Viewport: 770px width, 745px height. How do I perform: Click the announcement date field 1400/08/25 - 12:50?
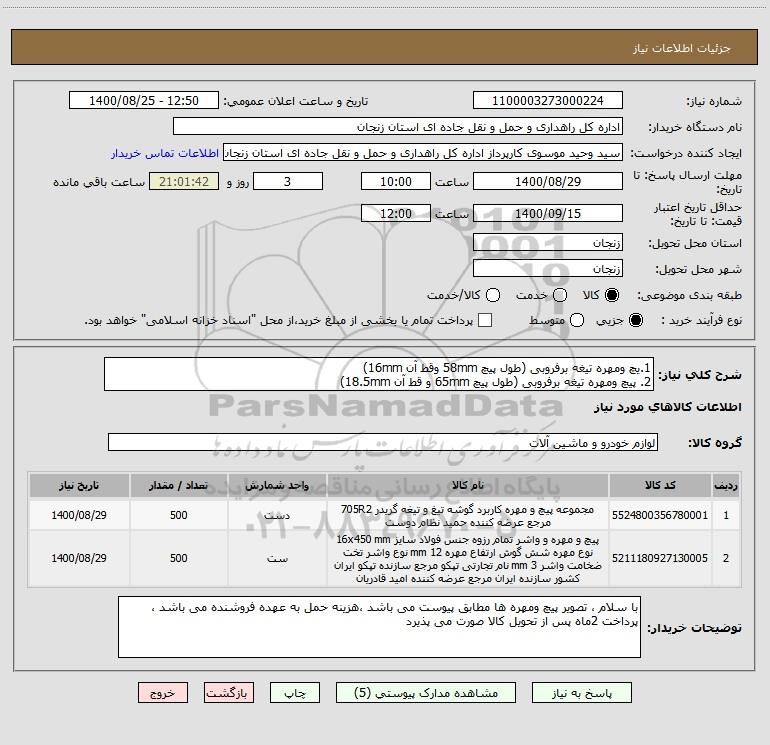(144, 100)
